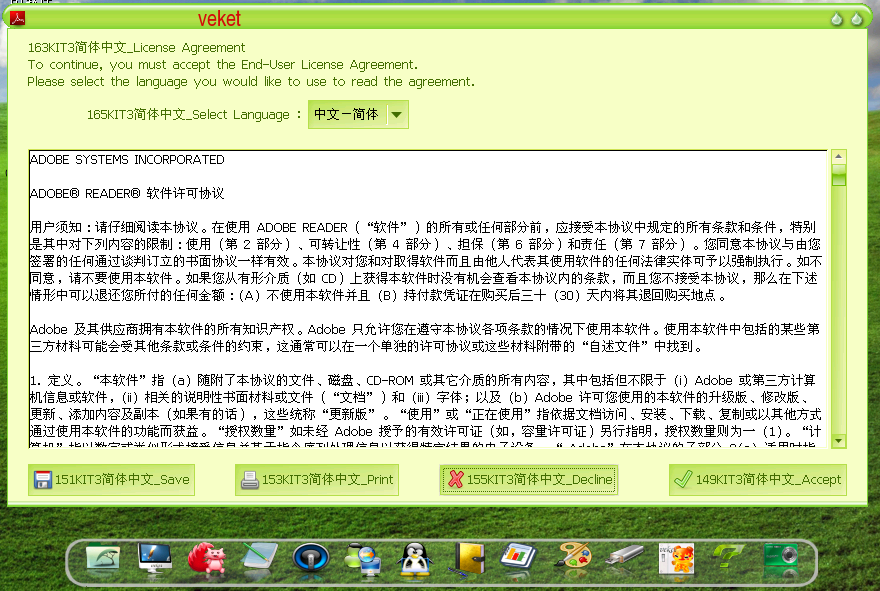Click the ADOBE SYSTEMS INCORPORATED heading text

[127, 160]
